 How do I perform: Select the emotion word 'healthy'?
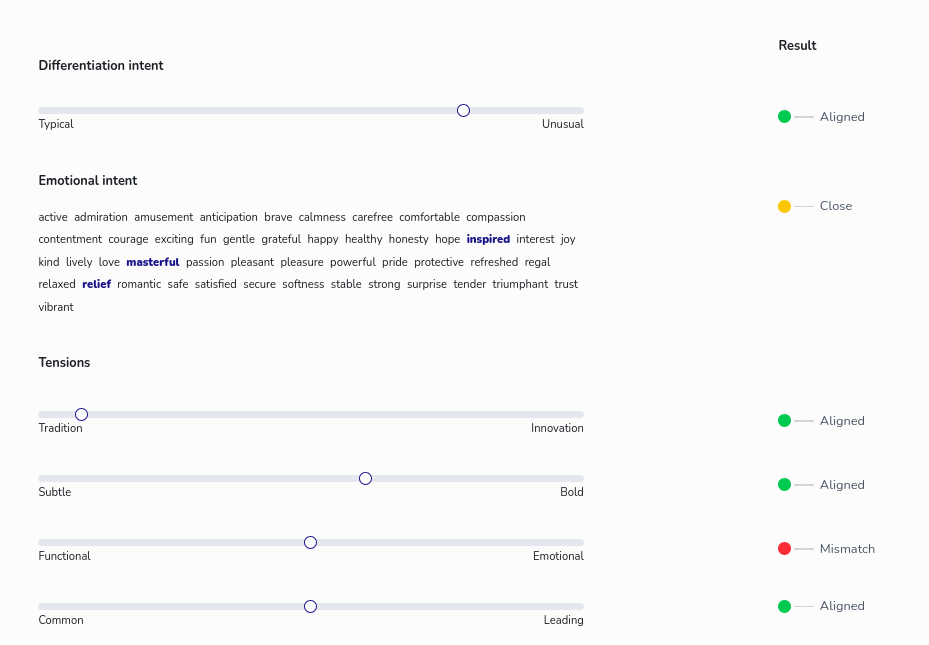[364, 239]
